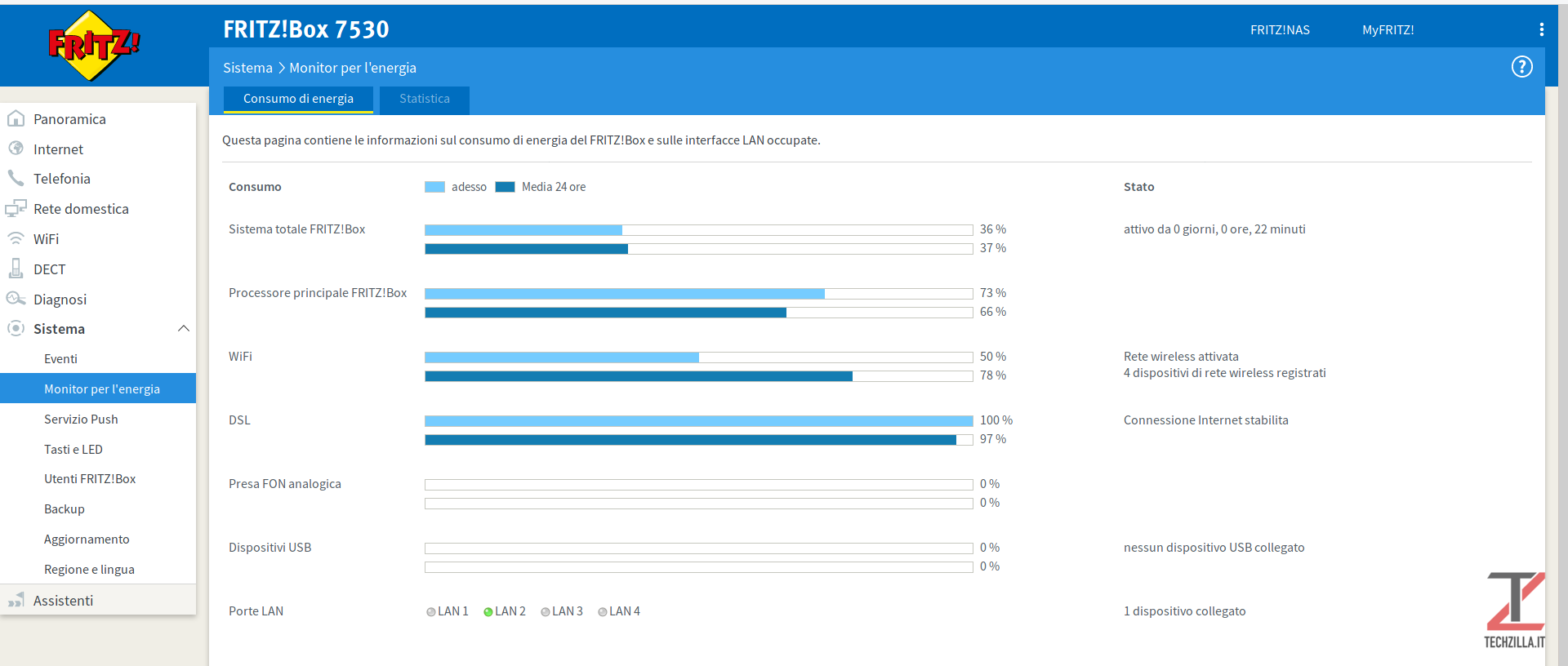1568x666 pixels.
Task: Open the FRITZ!NAS link
Action: (x=1280, y=30)
